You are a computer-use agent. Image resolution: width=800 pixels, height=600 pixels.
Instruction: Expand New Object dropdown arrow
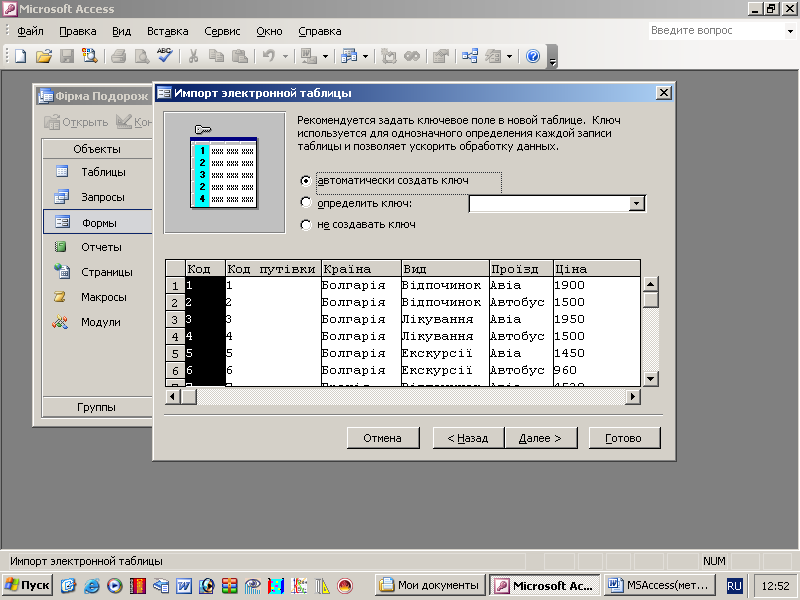(509, 56)
